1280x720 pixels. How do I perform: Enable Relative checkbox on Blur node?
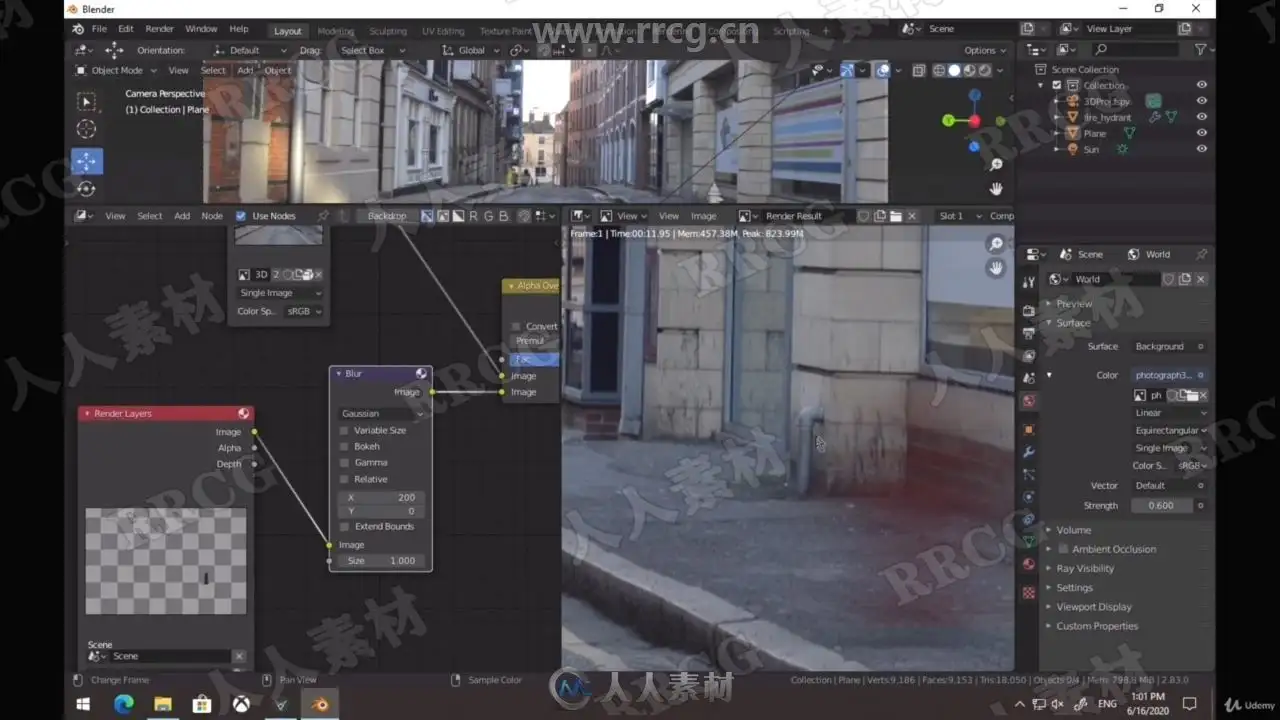point(345,479)
